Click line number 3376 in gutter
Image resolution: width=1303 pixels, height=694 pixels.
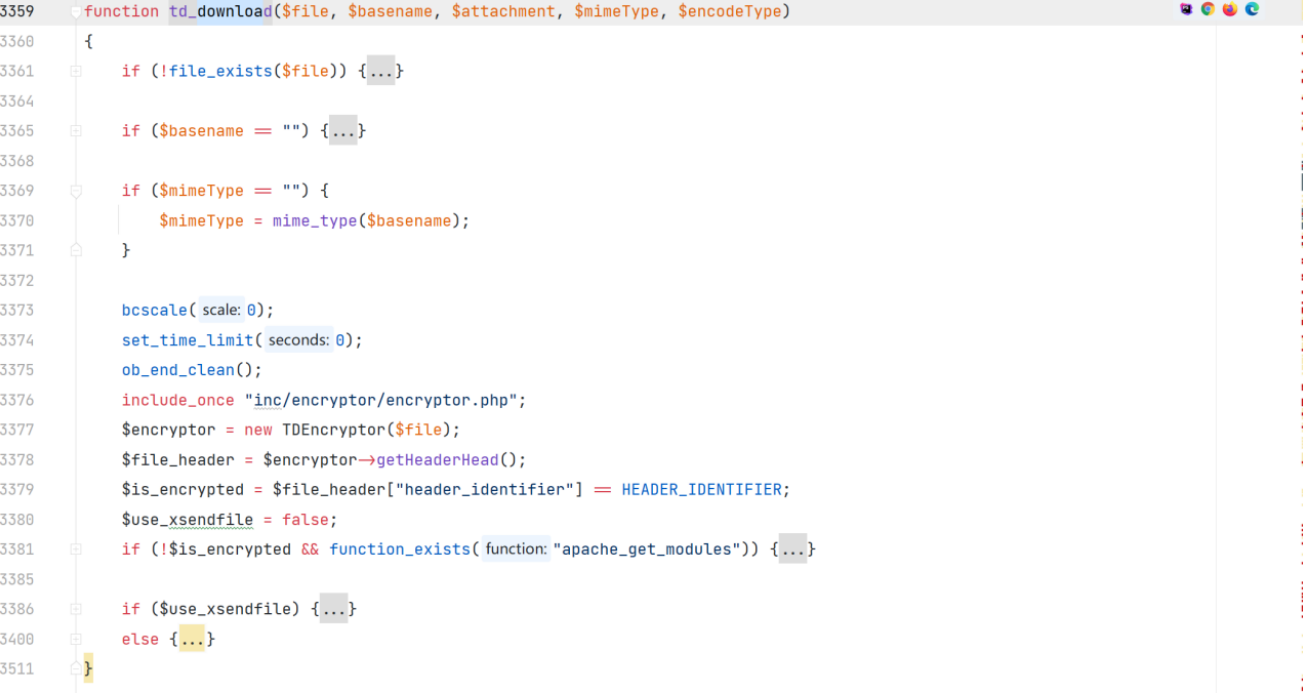coord(17,400)
